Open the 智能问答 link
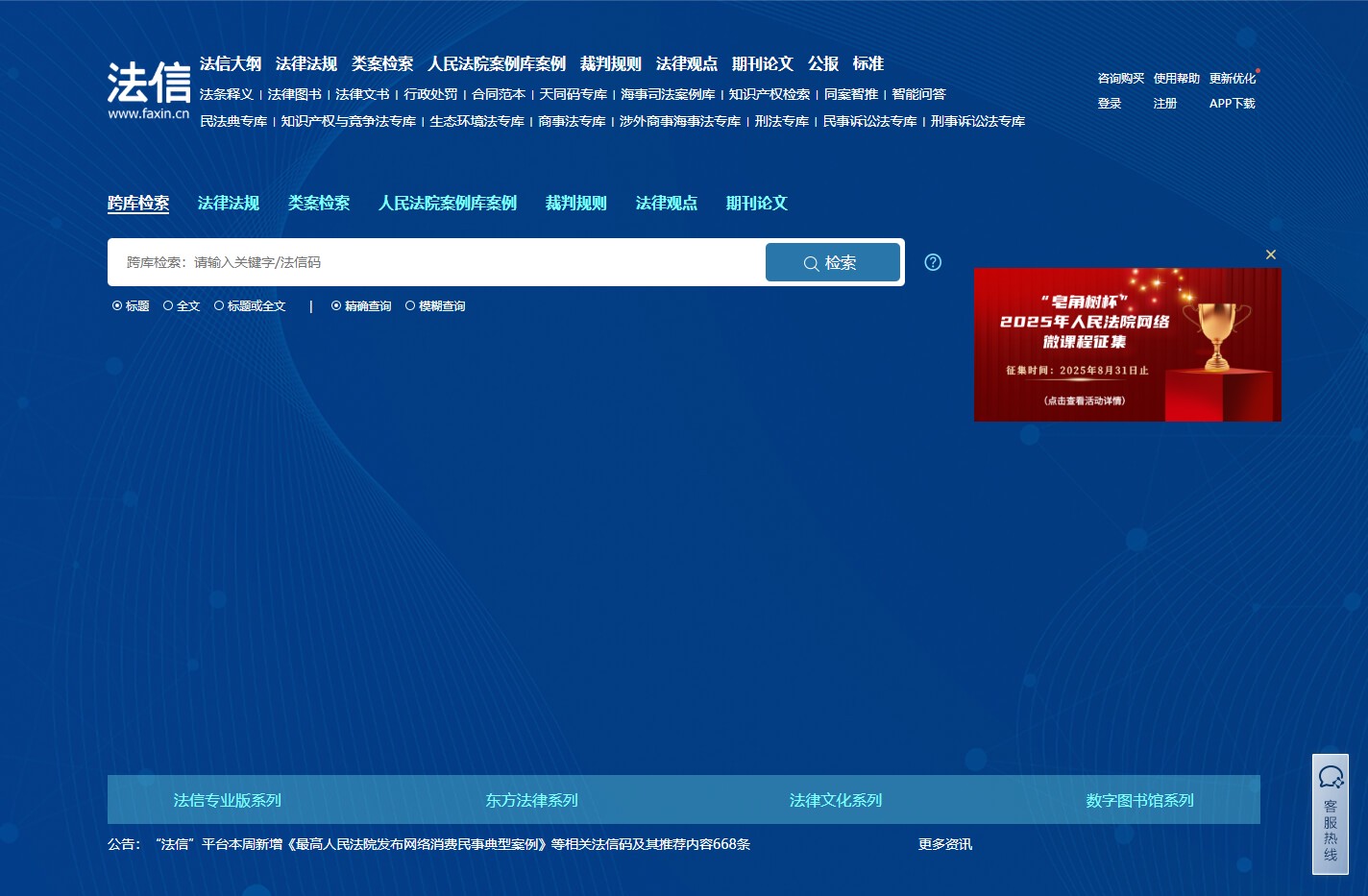Viewport: 1368px width, 896px height. tap(918, 94)
